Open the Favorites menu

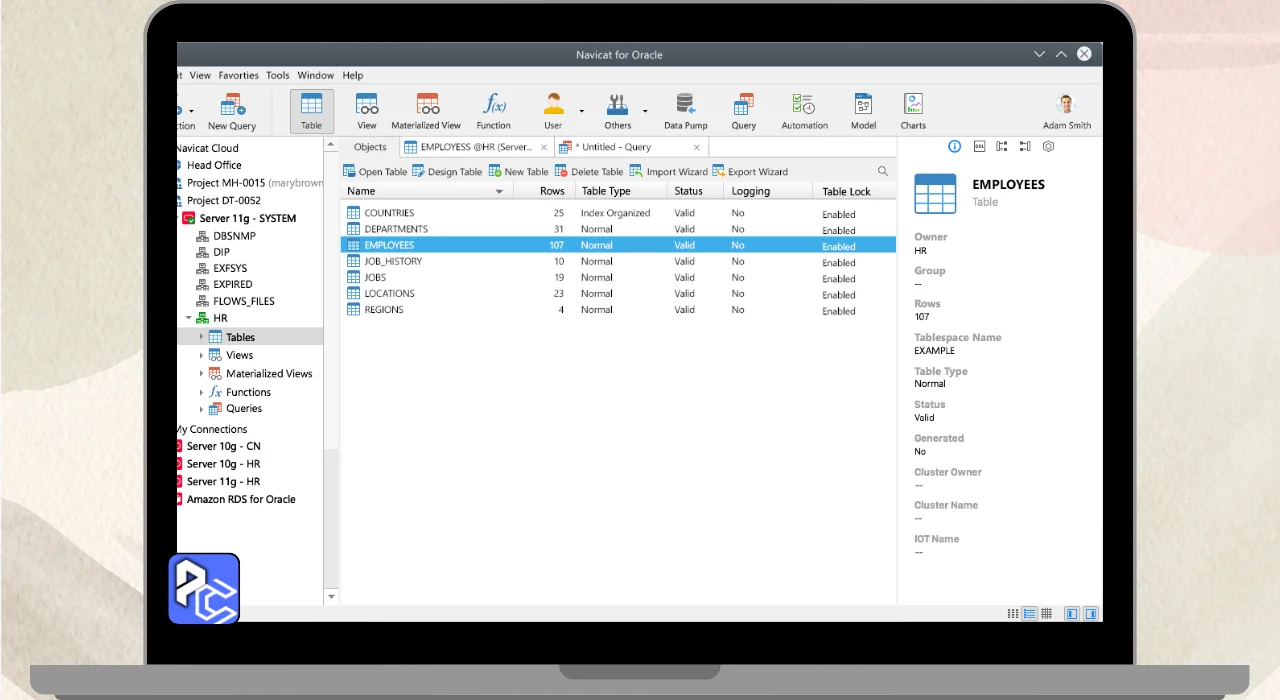tap(238, 75)
